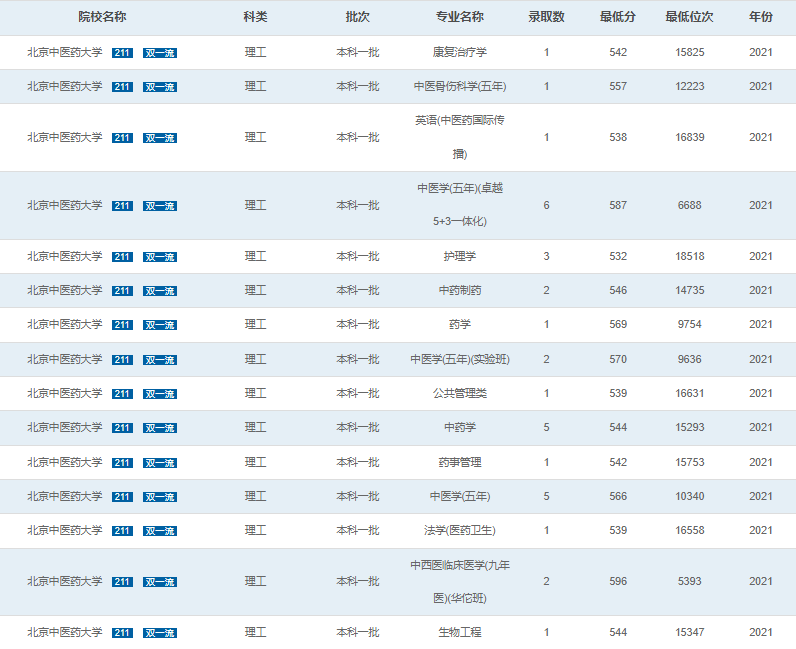This screenshot has height=649, width=796.
Task: Click the 211 badge in the 卓越5+3一体化 row
Action: (122, 206)
